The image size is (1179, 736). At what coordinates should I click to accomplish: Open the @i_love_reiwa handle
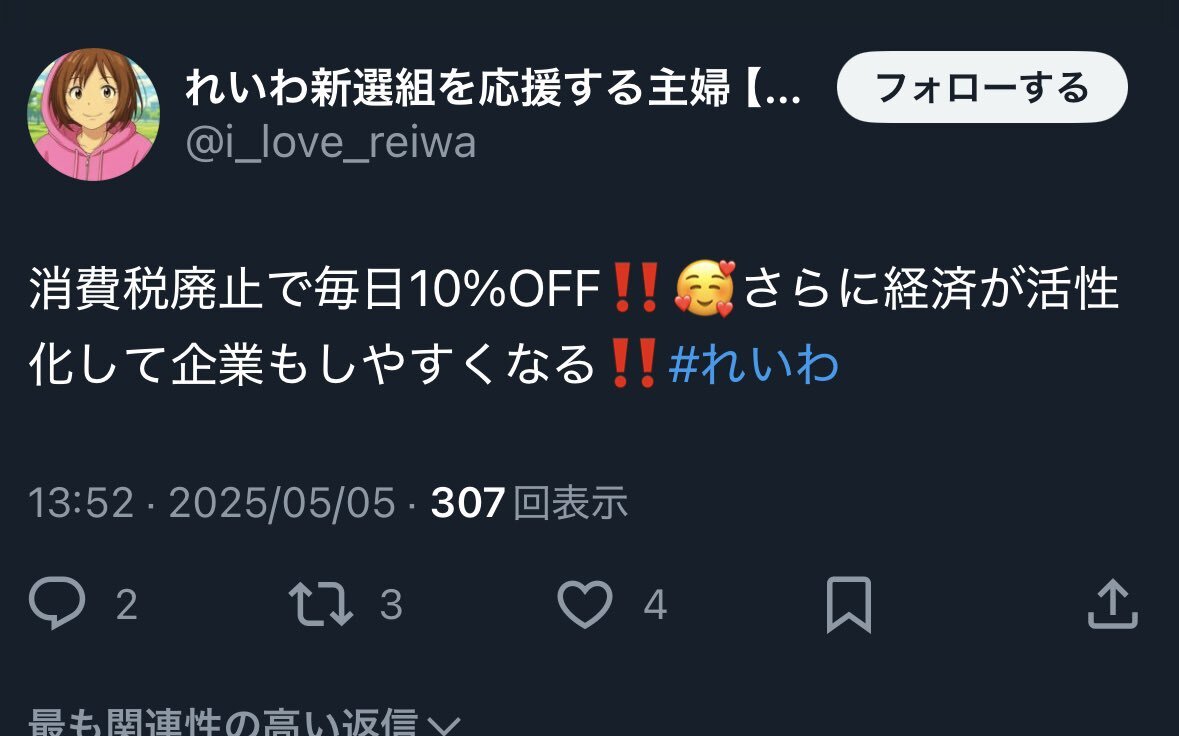coord(331,142)
